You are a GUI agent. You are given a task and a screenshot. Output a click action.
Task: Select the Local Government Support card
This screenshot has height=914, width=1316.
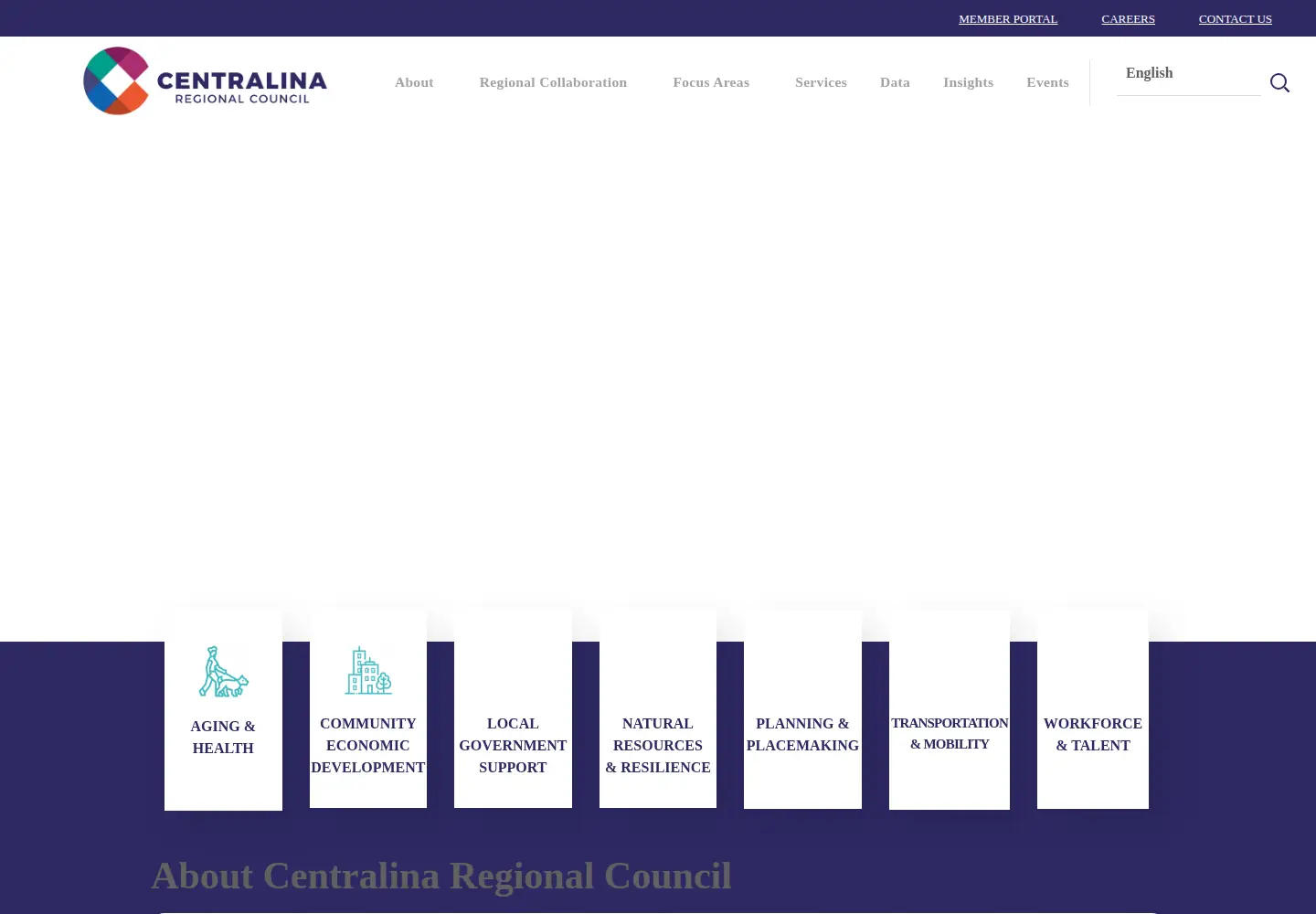(513, 708)
